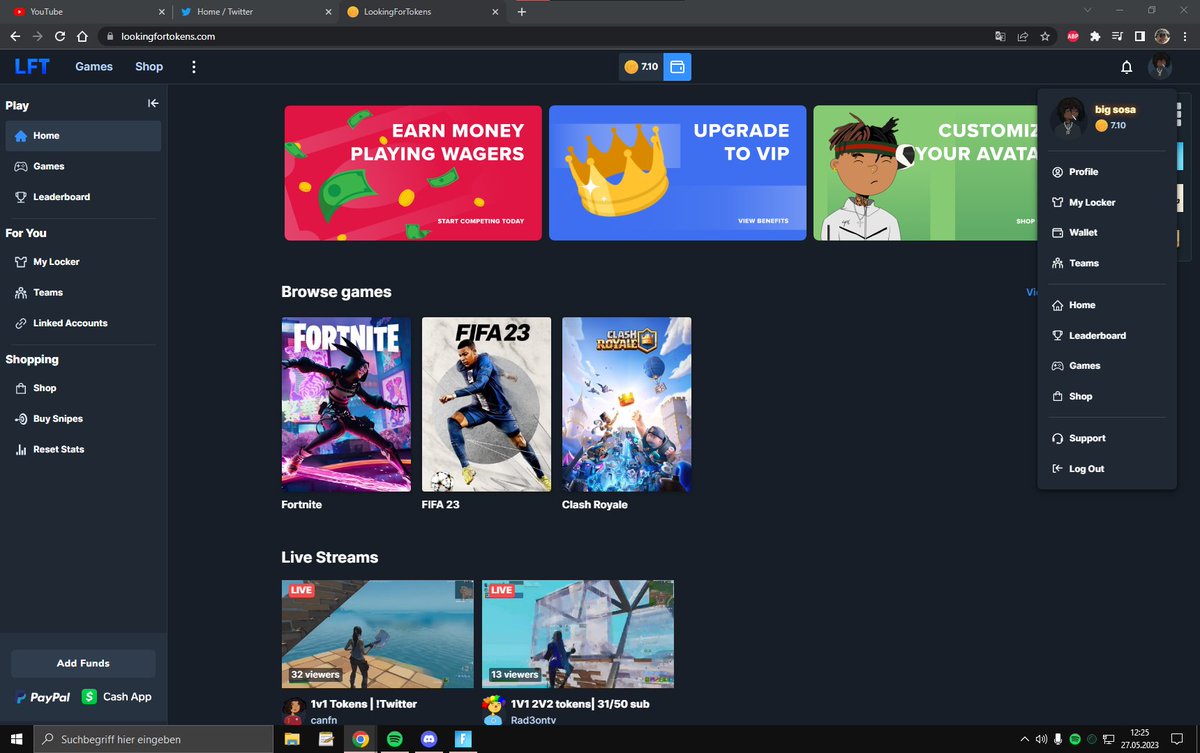Reload the page

60,36
